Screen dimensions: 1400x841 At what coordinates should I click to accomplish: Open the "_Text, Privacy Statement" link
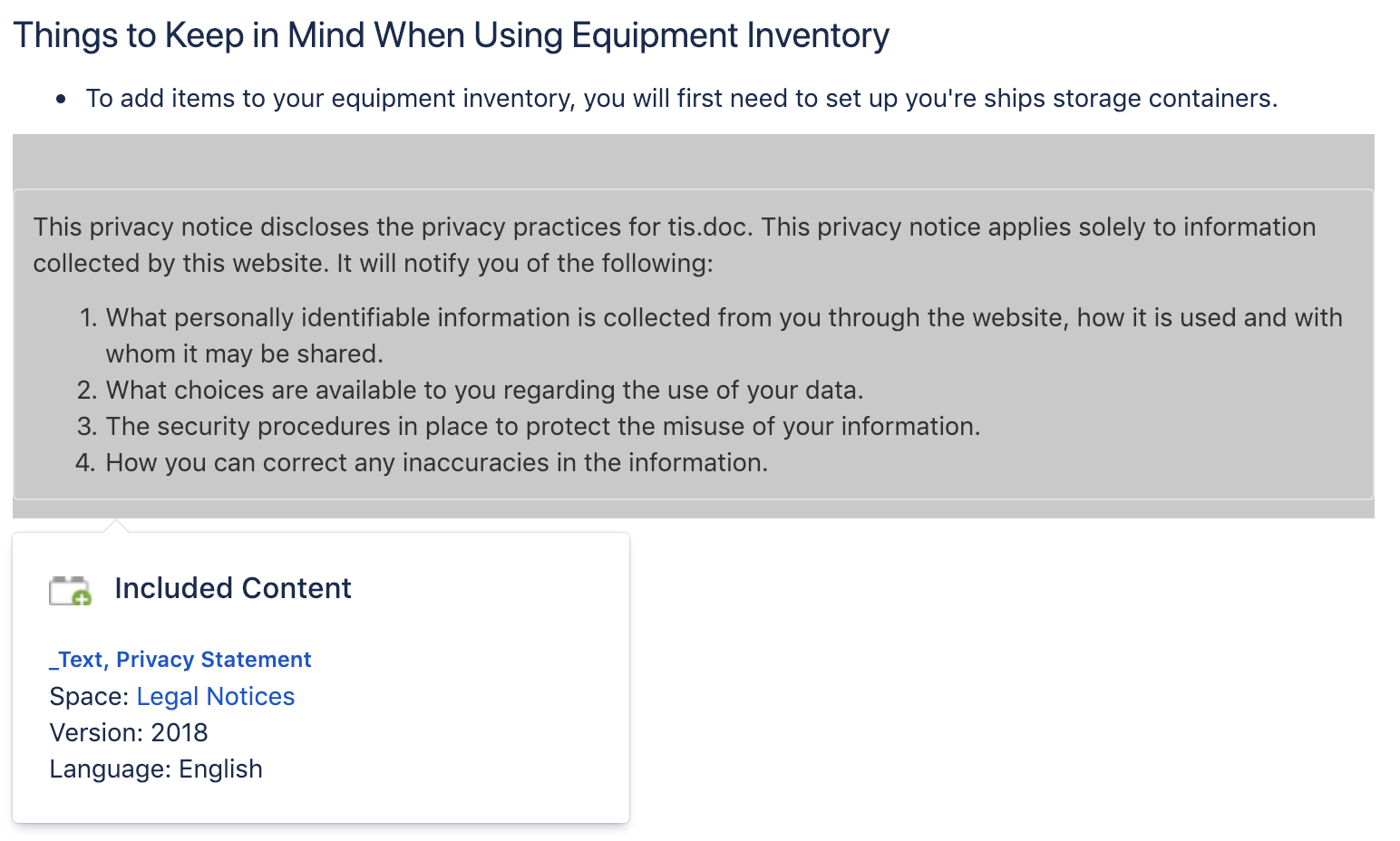tap(180, 660)
